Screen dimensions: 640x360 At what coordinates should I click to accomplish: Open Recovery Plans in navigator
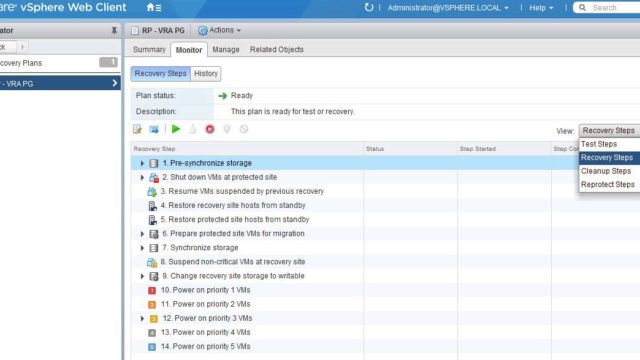(60, 63)
